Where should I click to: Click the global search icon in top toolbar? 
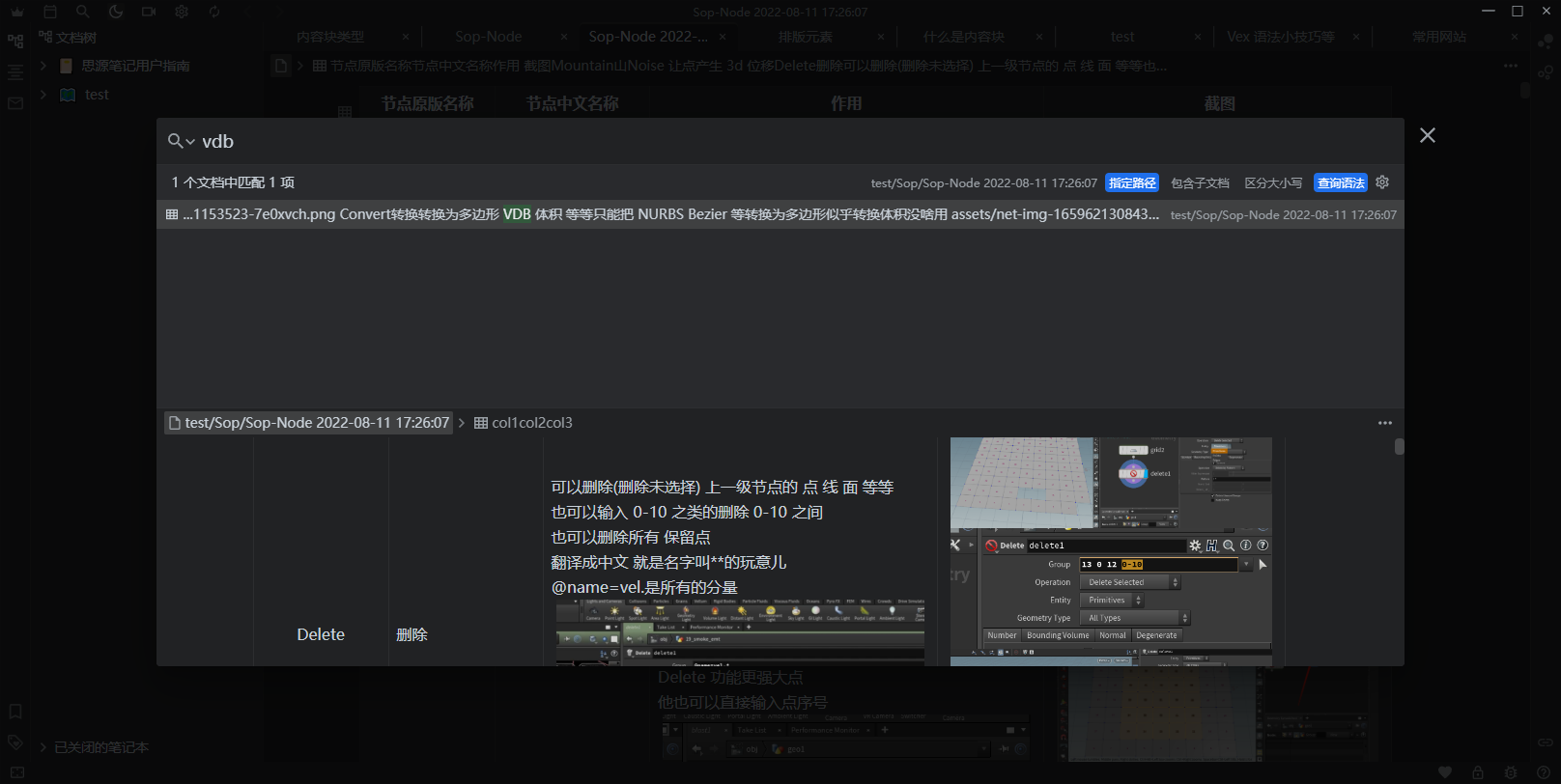[83, 12]
